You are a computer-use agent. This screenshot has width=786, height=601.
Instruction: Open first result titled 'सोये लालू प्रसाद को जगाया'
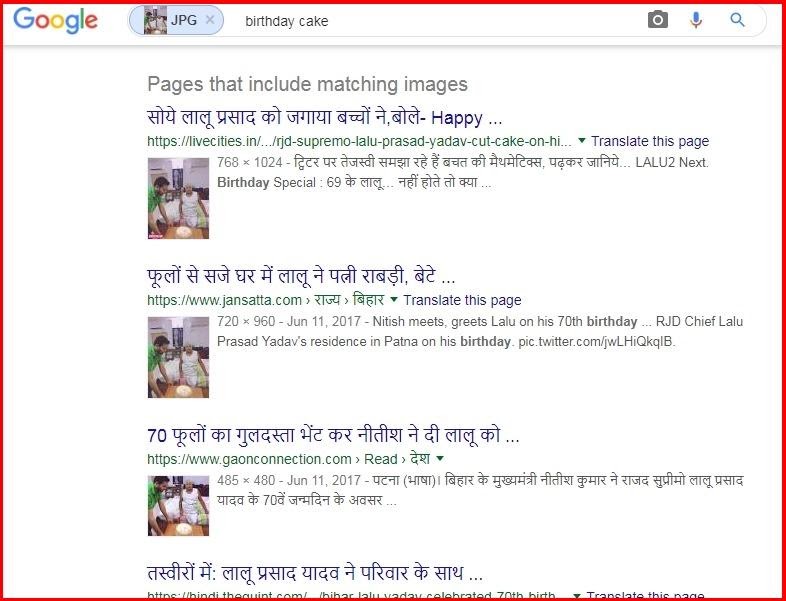click(x=324, y=118)
